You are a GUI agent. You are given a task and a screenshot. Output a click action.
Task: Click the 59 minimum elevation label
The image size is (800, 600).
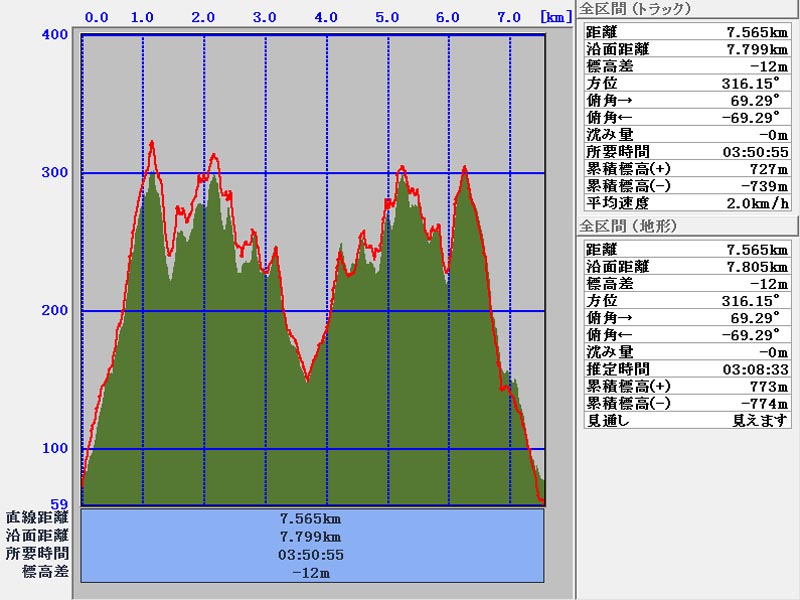pyautogui.click(x=59, y=504)
